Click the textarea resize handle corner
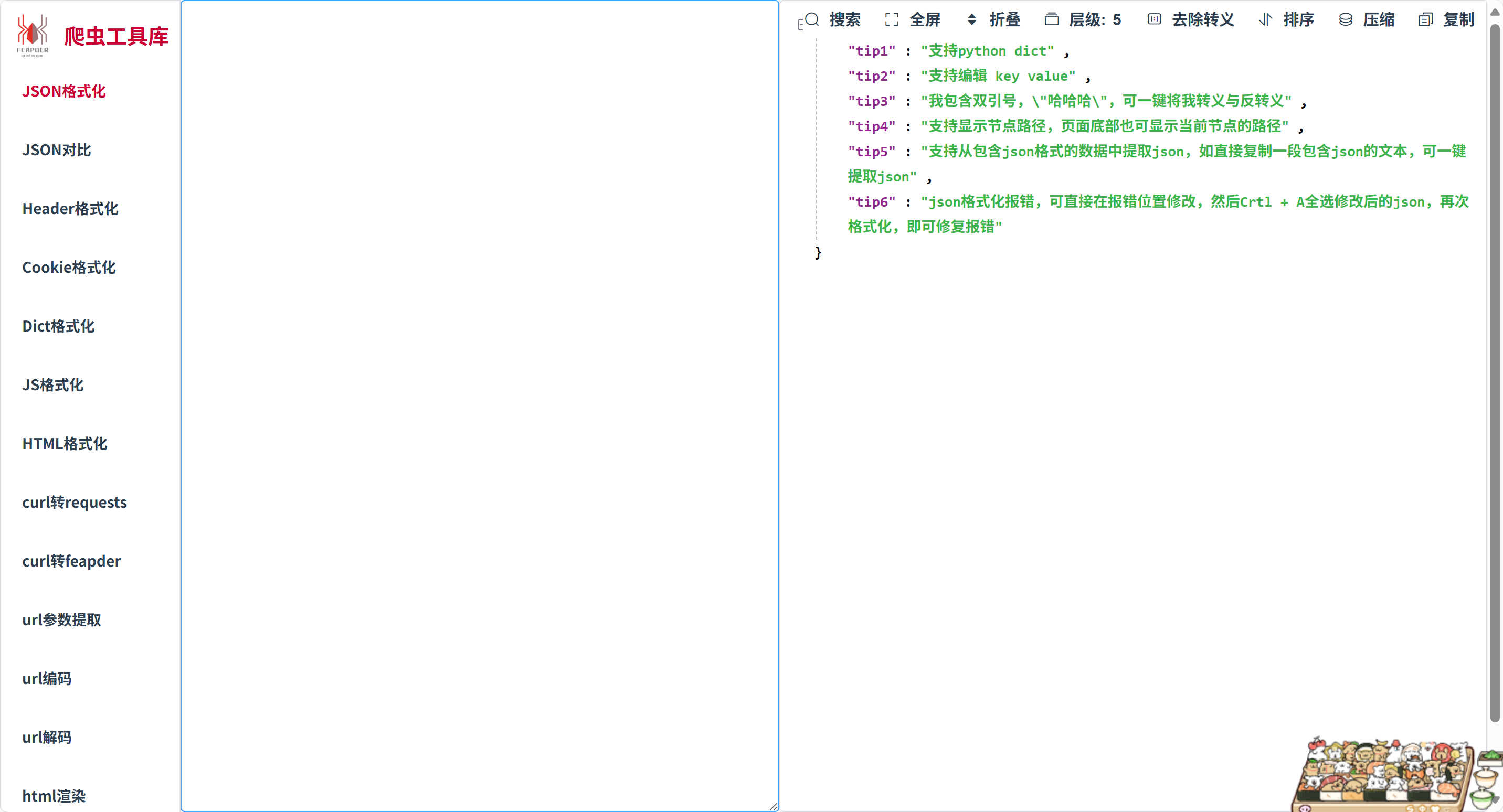Viewport: 1503px width, 812px height. click(x=773, y=806)
